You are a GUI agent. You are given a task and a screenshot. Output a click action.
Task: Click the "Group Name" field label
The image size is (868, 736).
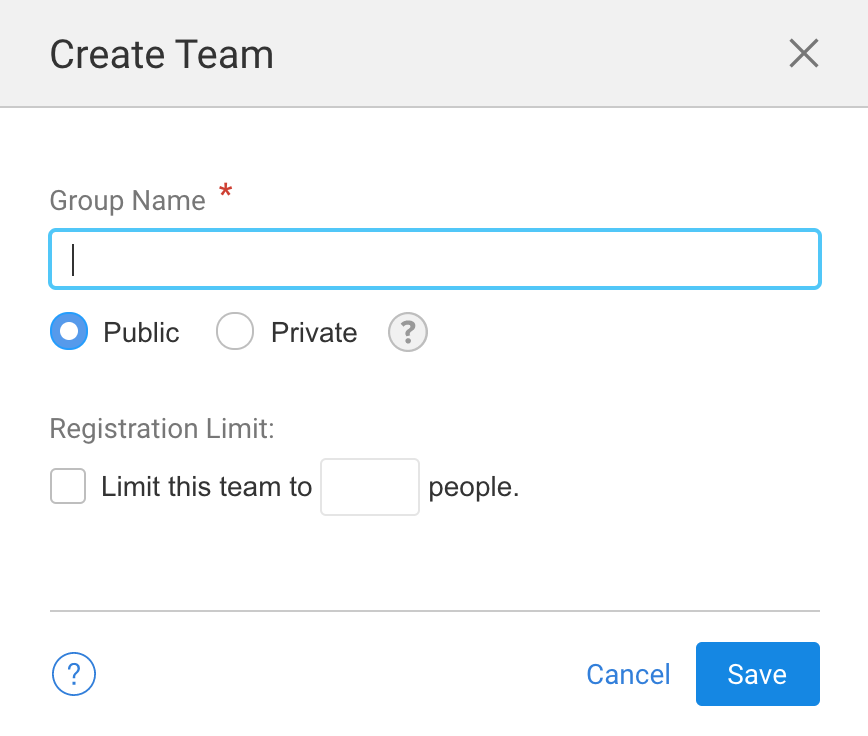point(127,201)
